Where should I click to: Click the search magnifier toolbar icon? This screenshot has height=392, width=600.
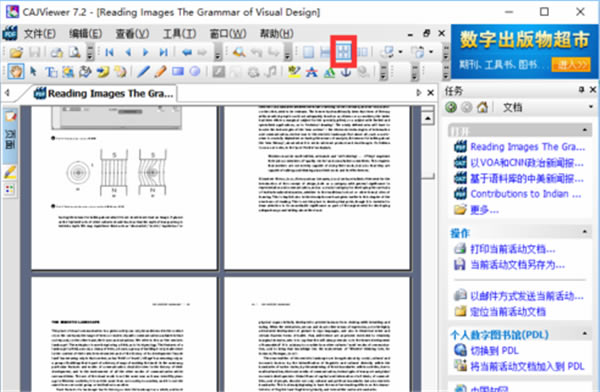pos(239,52)
